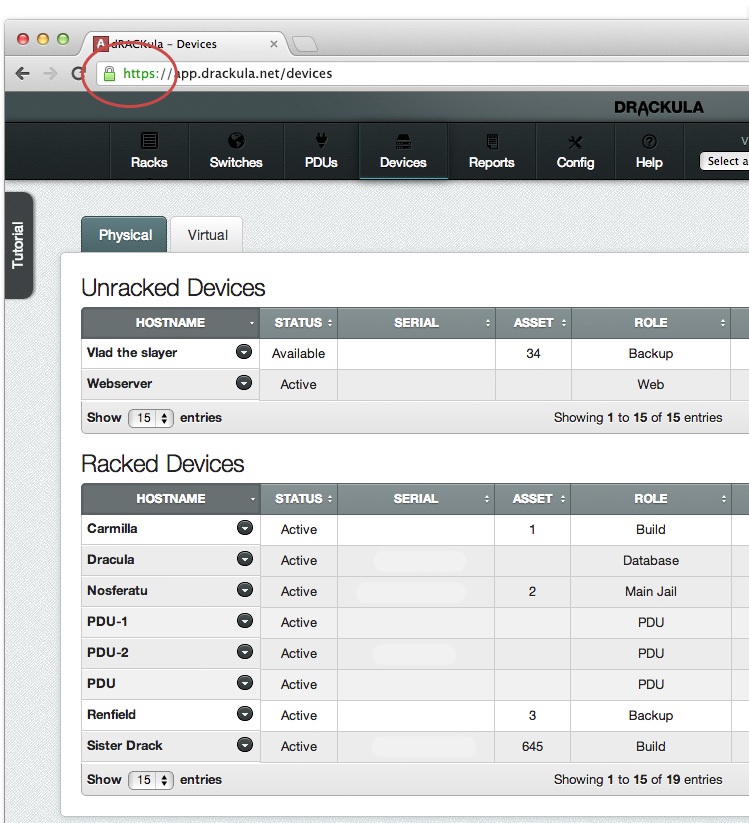Open the dropdown arrow for Nosferatu

(x=244, y=591)
